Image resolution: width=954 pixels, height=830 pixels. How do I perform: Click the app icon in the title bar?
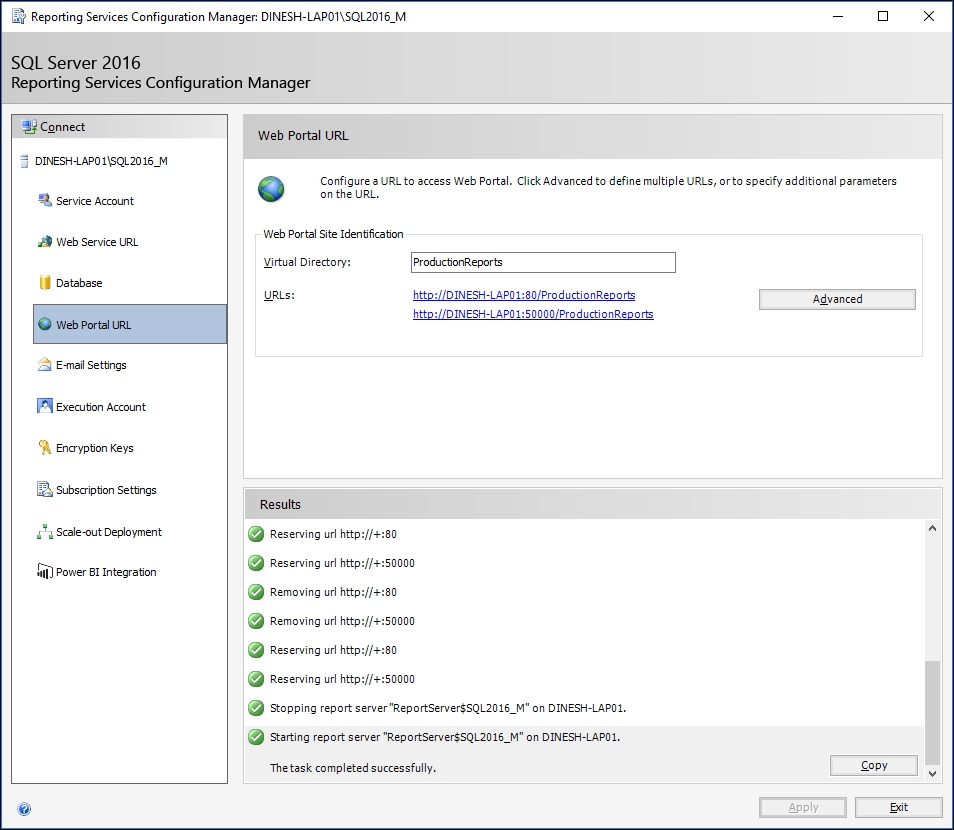pyautogui.click(x=19, y=16)
